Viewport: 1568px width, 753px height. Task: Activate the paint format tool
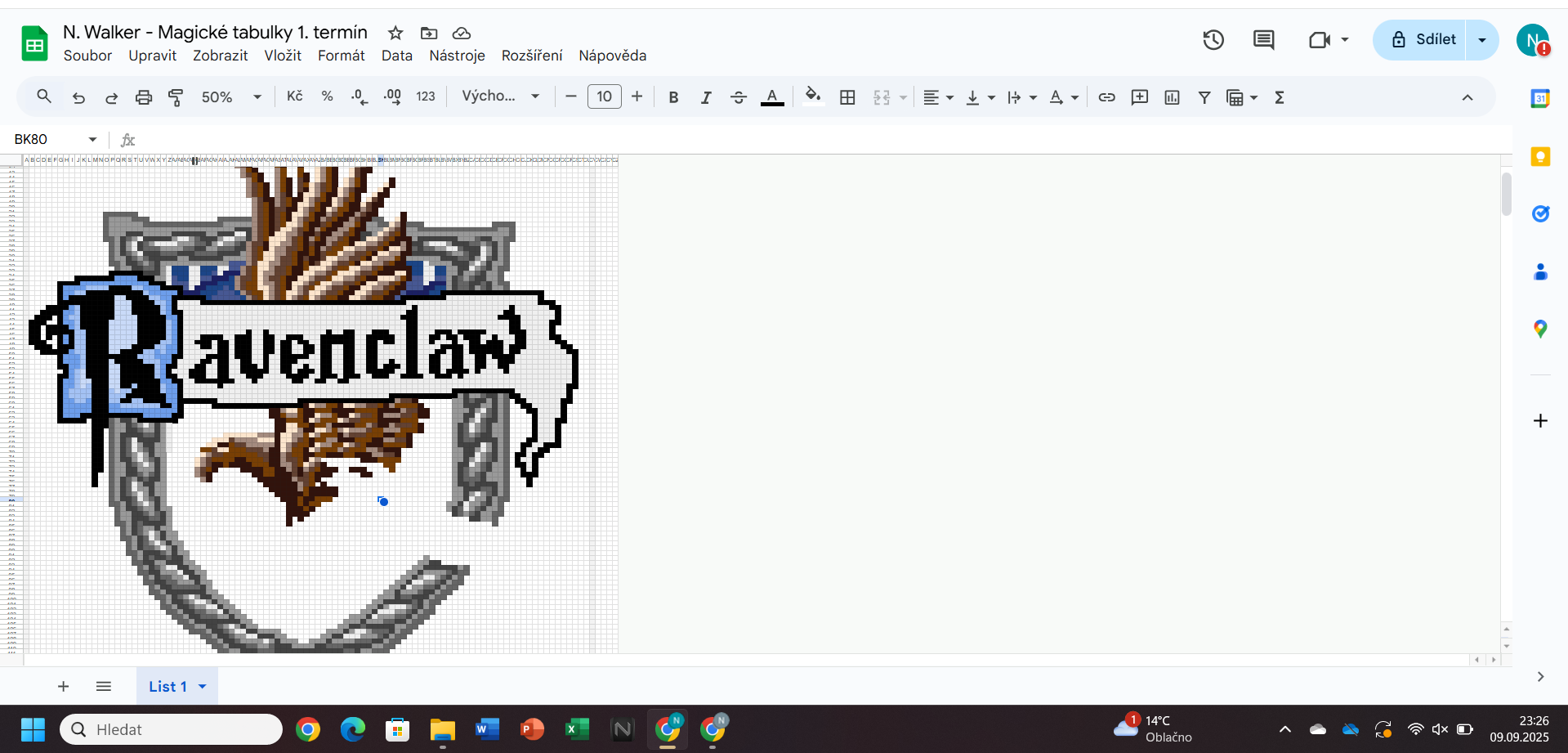pos(176,97)
